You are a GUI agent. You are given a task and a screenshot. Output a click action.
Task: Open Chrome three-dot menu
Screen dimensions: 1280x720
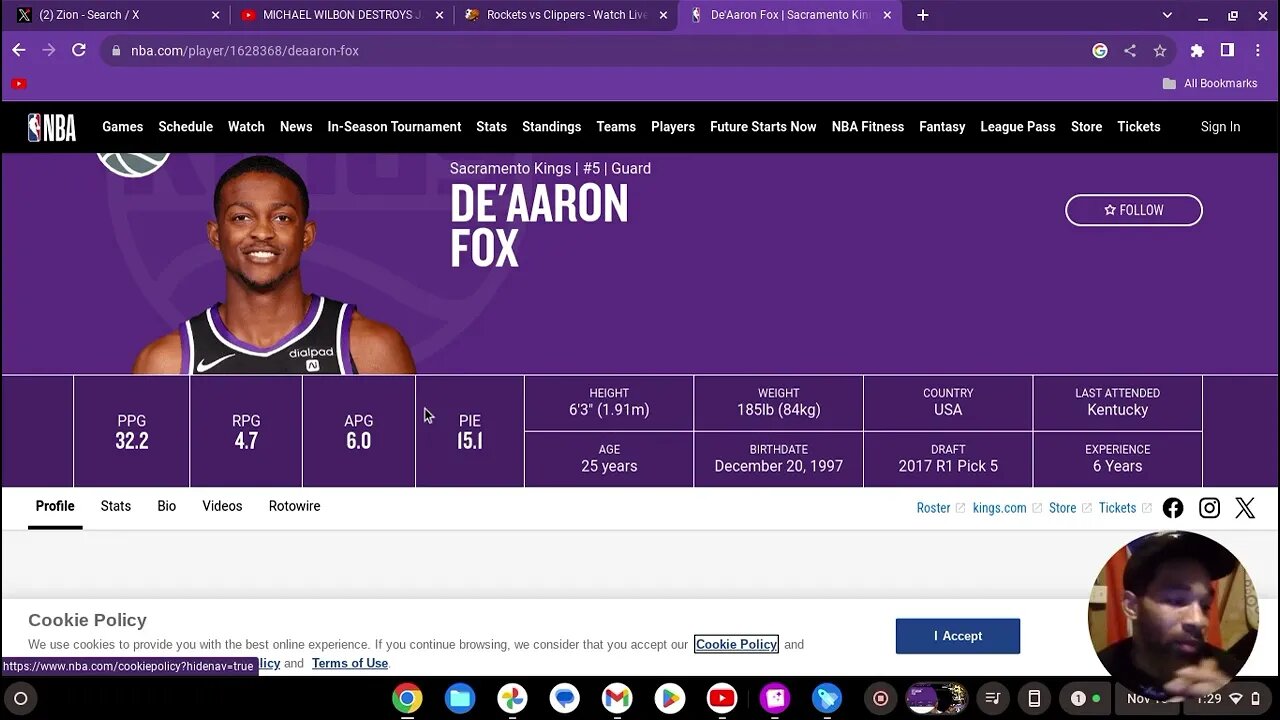(x=1257, y=51)
